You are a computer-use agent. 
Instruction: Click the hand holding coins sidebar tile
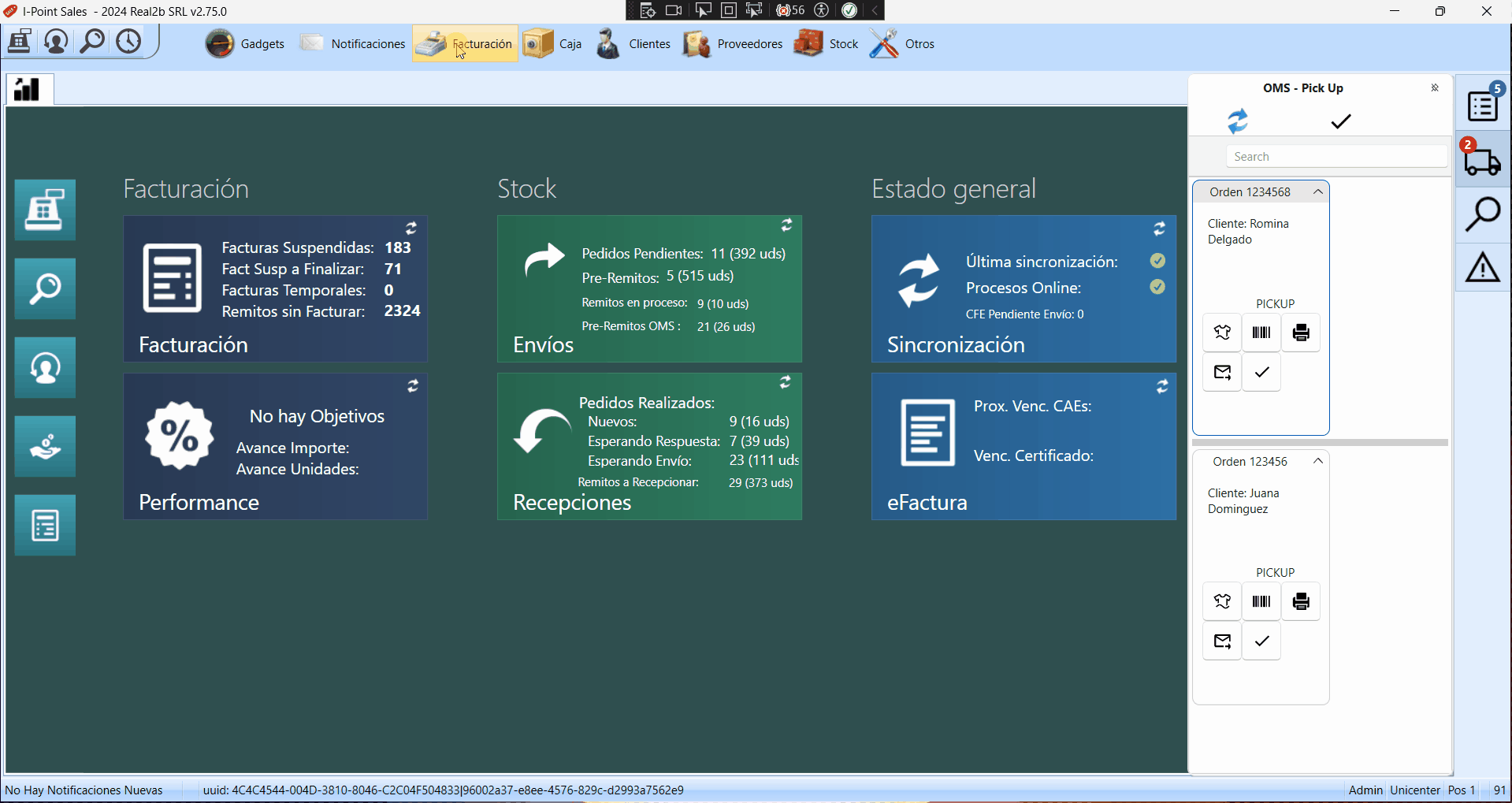coord(45,447)
